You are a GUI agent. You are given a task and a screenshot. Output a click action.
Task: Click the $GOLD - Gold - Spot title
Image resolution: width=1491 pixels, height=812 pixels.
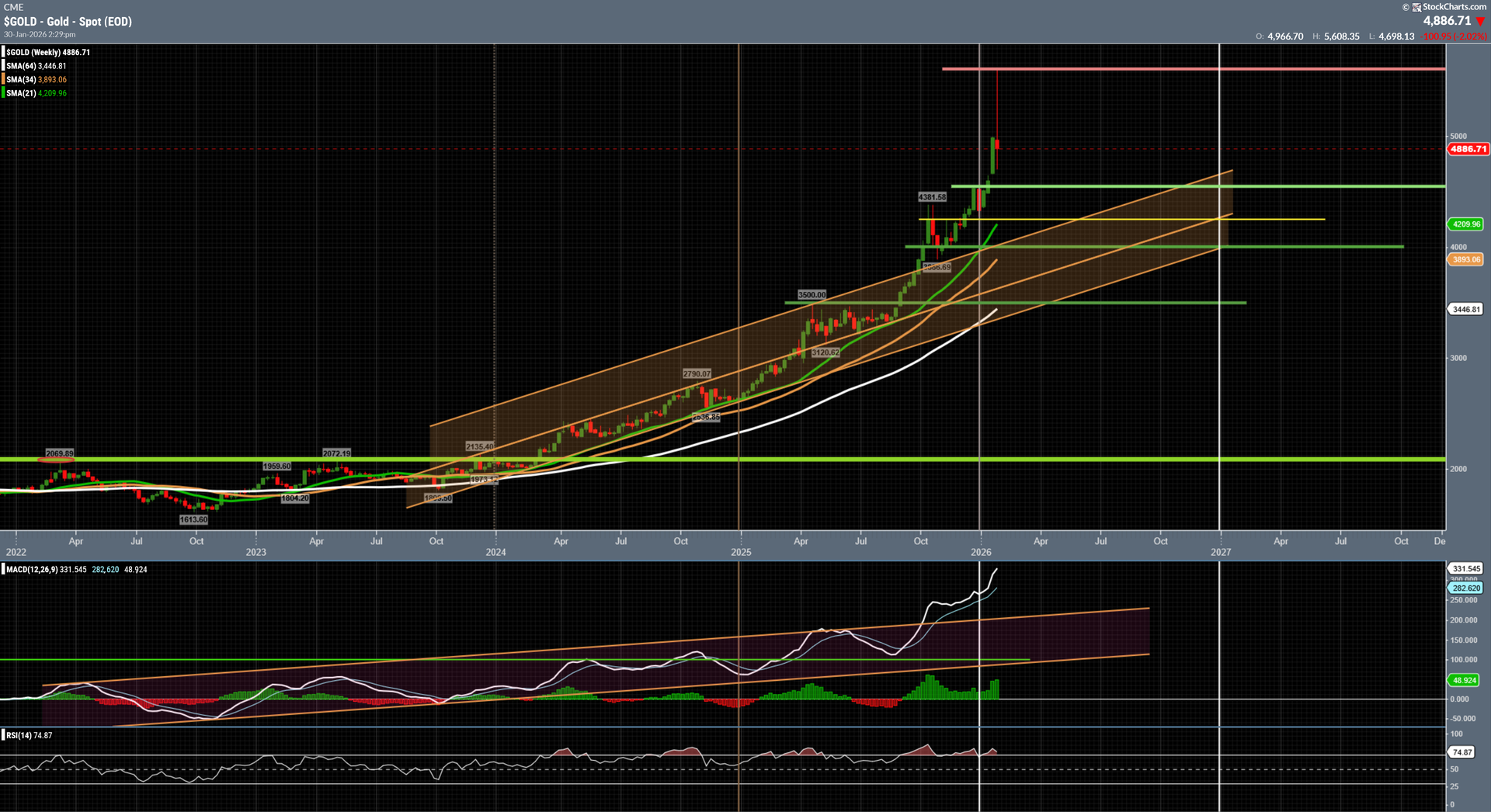coord(68,22)
